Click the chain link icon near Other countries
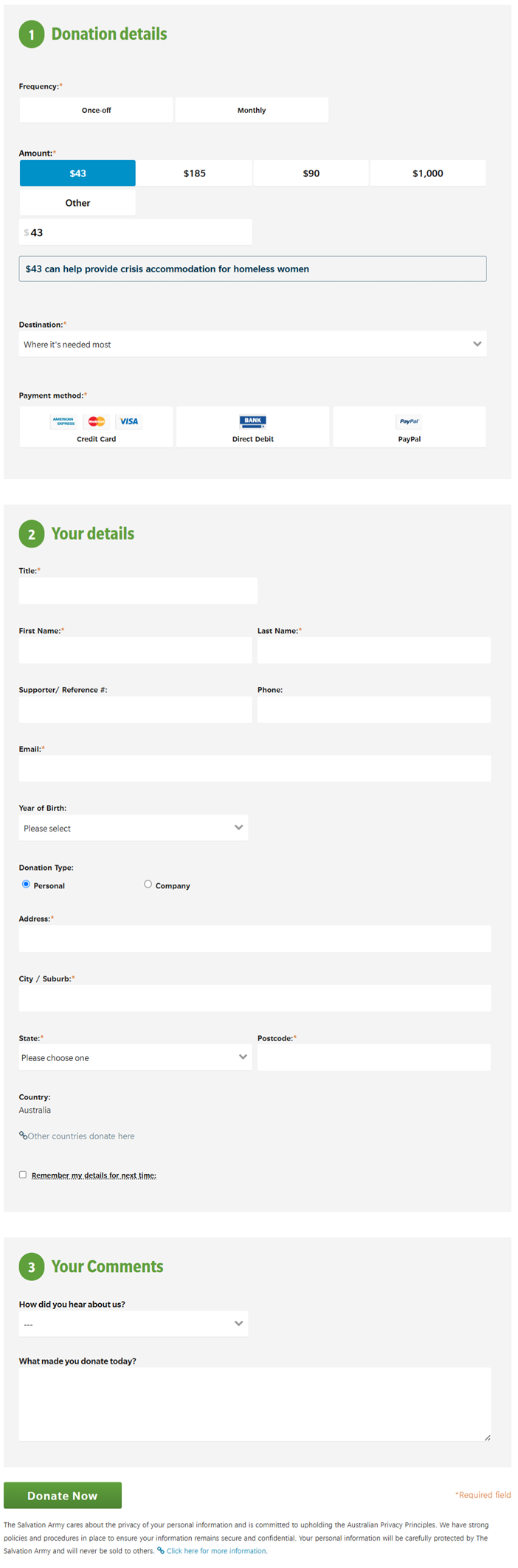518x1568 pixels. [x=23, y=1136]
